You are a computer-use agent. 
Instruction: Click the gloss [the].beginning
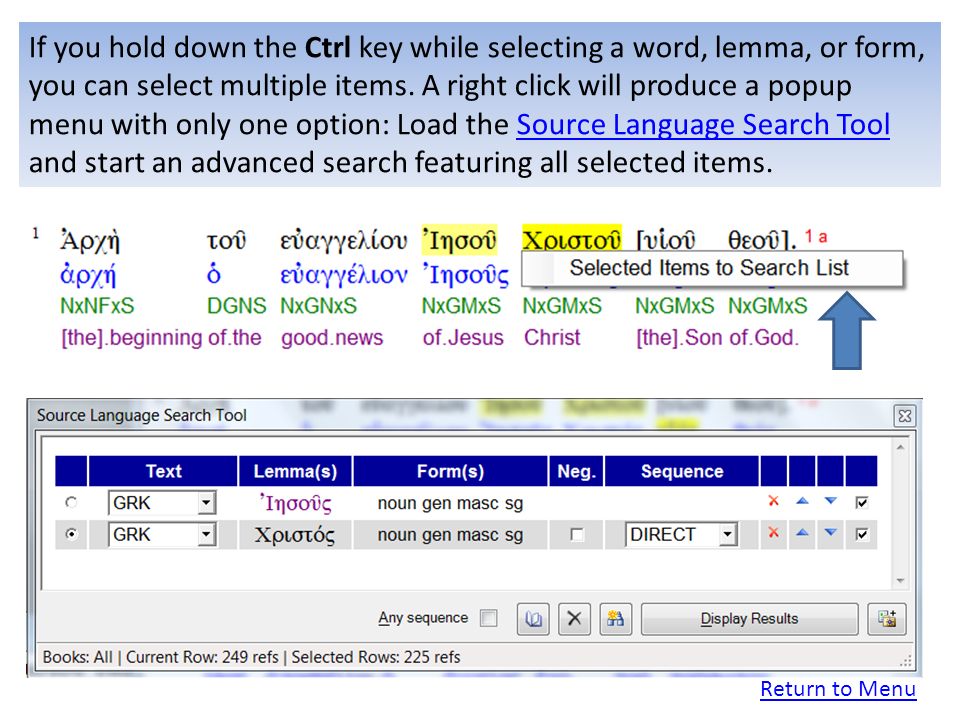point(131,338)
